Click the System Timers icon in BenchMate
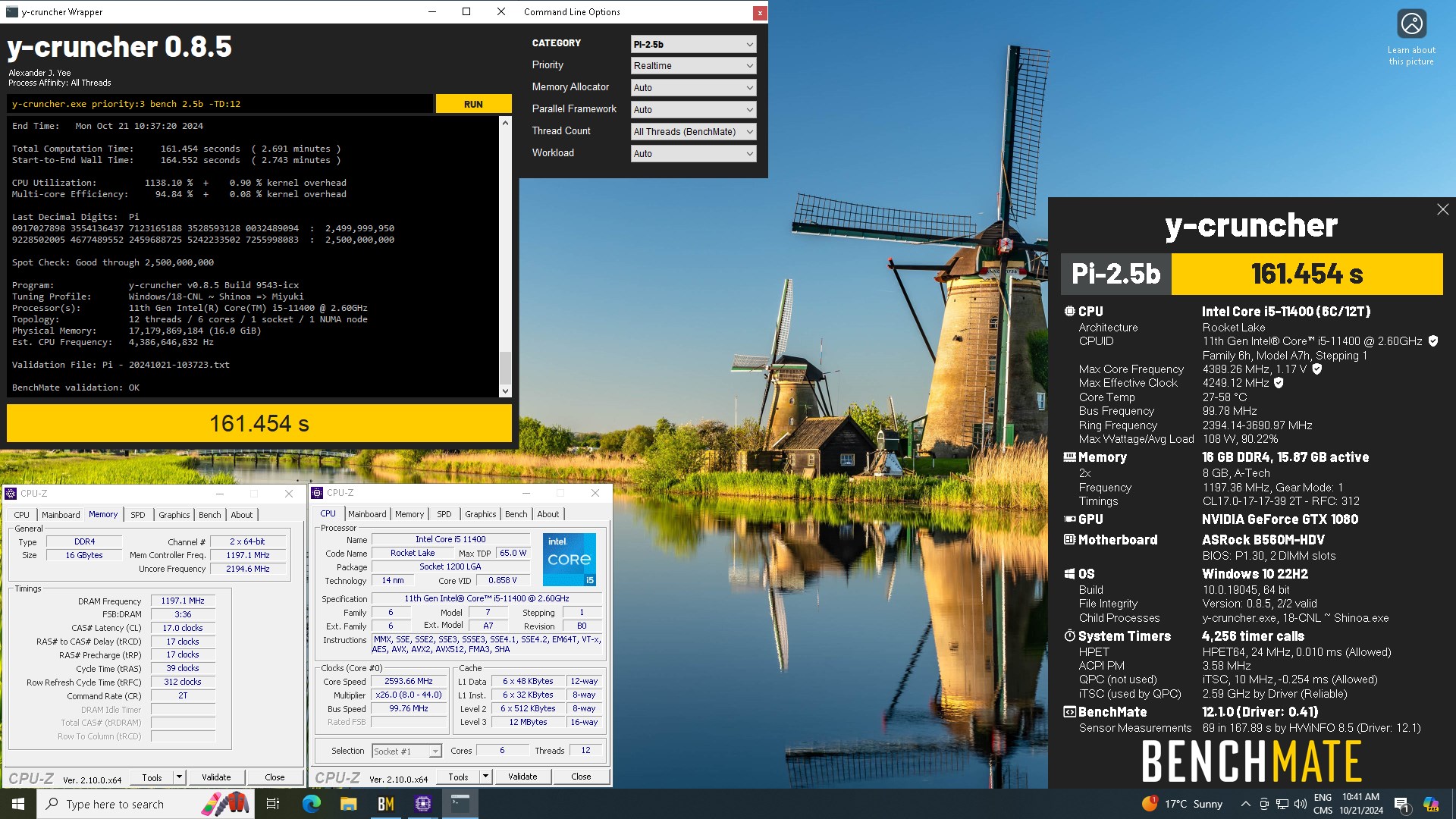1456x819 pixels. [x=1069, y=636]
